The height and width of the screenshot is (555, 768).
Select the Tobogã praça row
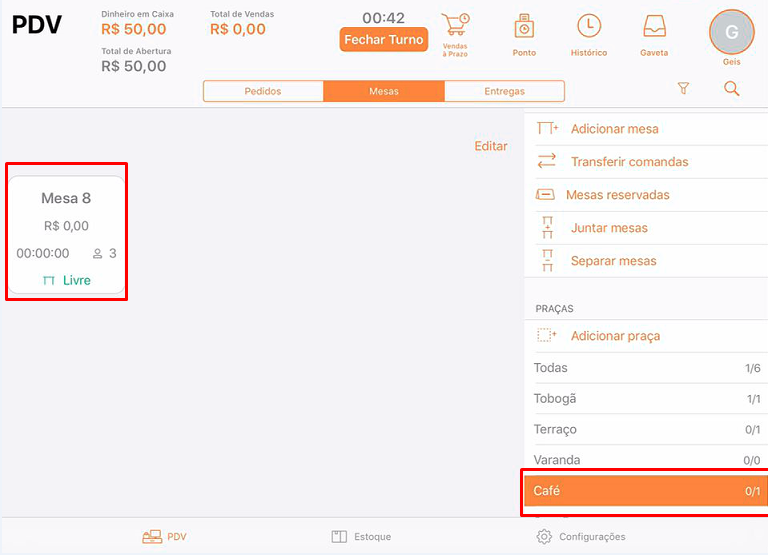point(646,399)
